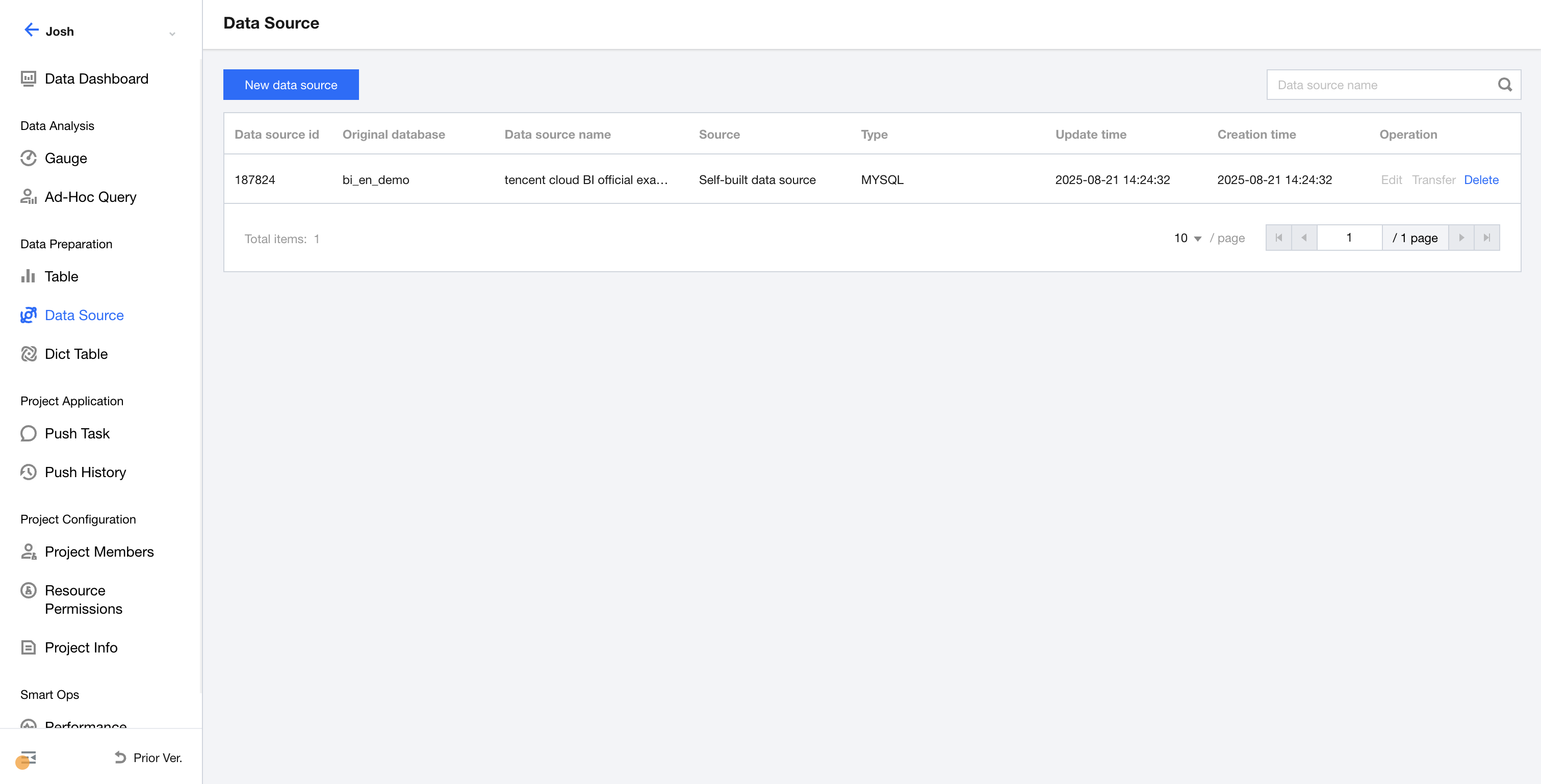Delete the bi_en_demo data source
The image size is (1541, 784).
click(x=1481, y=179)
